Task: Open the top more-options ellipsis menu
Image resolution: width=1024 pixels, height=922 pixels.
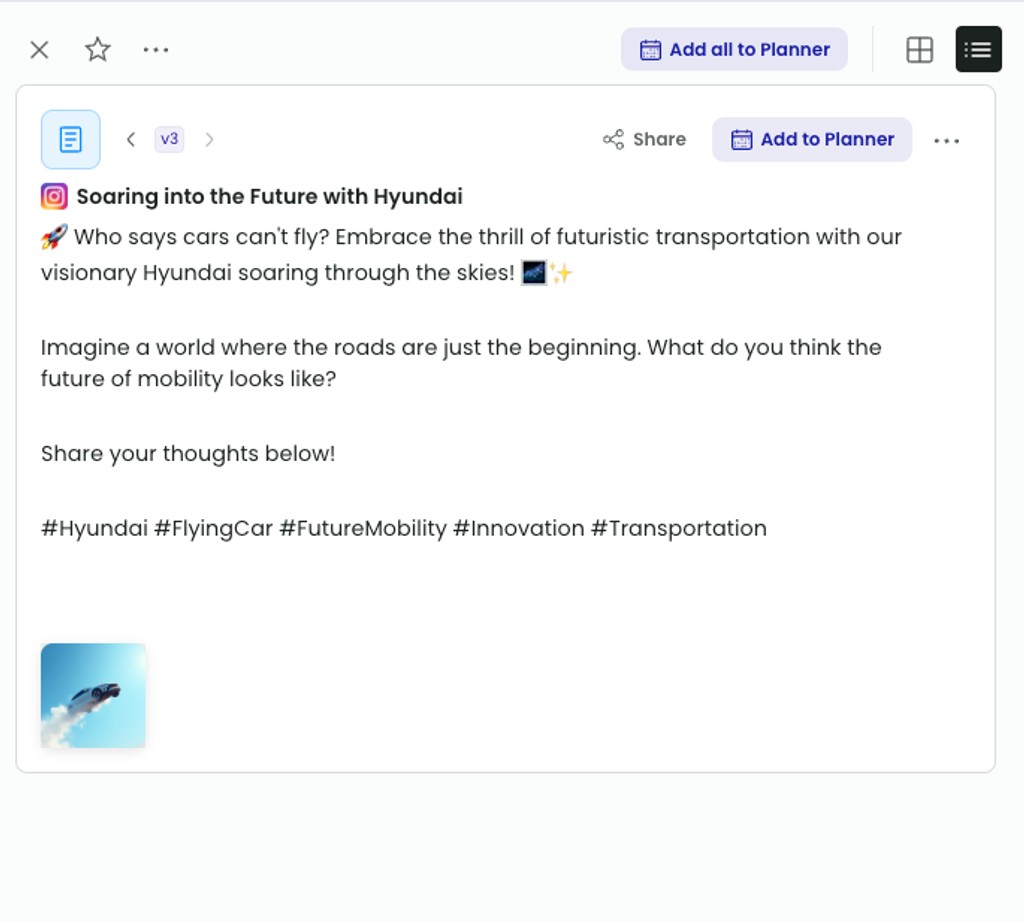Action: click(x=156, y=50)
